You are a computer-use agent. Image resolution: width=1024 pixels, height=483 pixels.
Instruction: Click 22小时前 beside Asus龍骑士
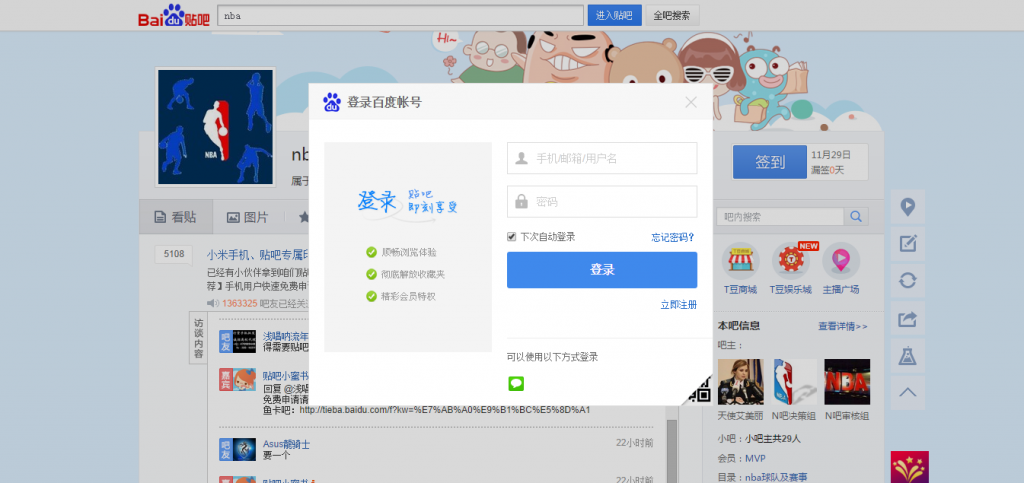635,443
